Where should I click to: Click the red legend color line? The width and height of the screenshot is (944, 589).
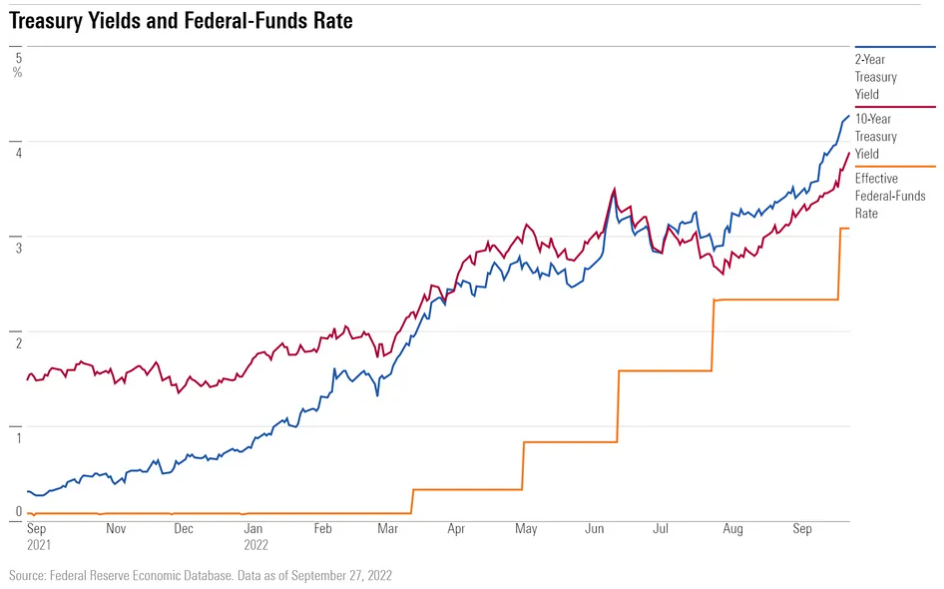pyautogui.click(x=895, y=106)
